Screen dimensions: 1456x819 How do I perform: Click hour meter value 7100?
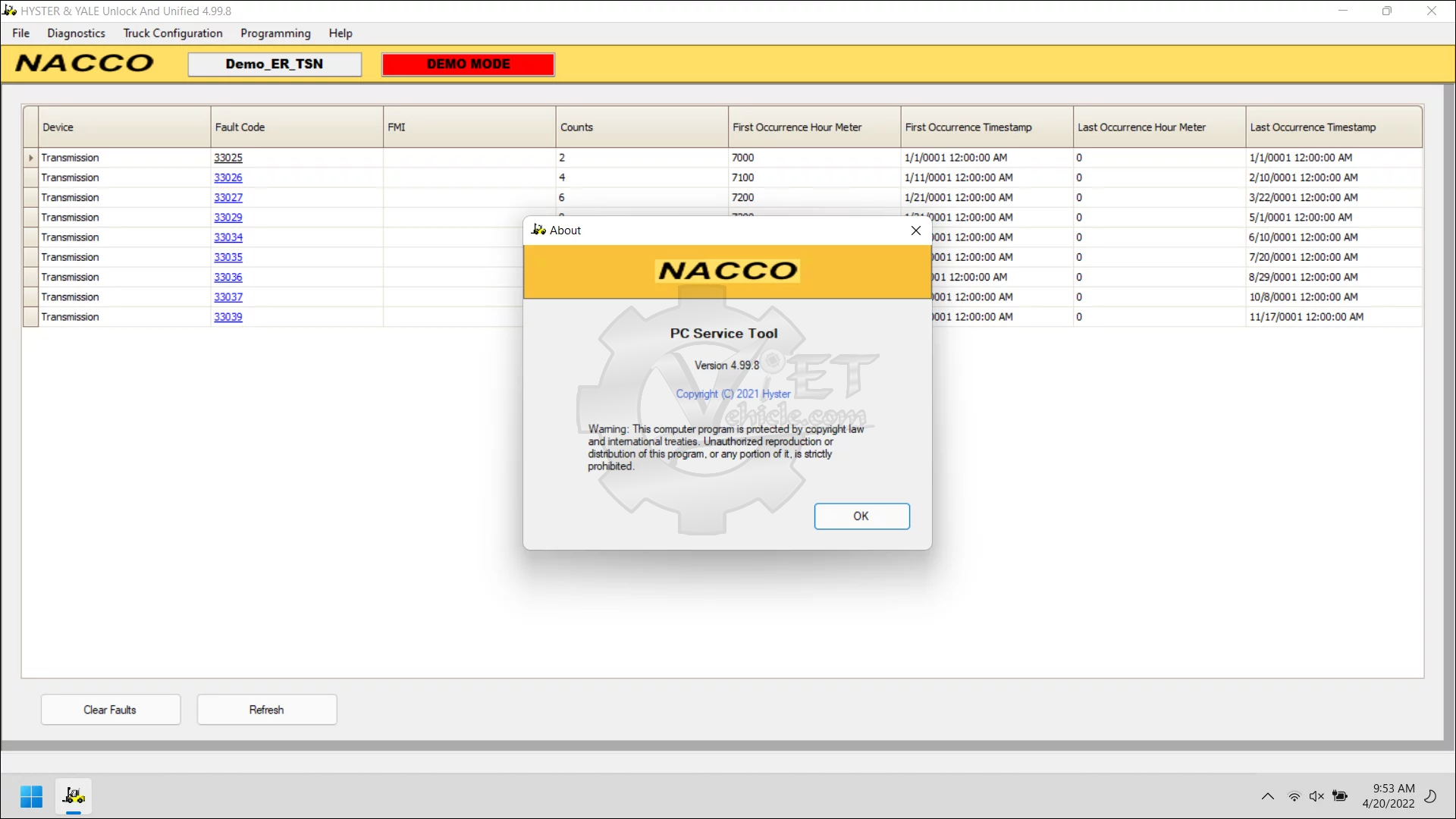(x=743, y=177)
